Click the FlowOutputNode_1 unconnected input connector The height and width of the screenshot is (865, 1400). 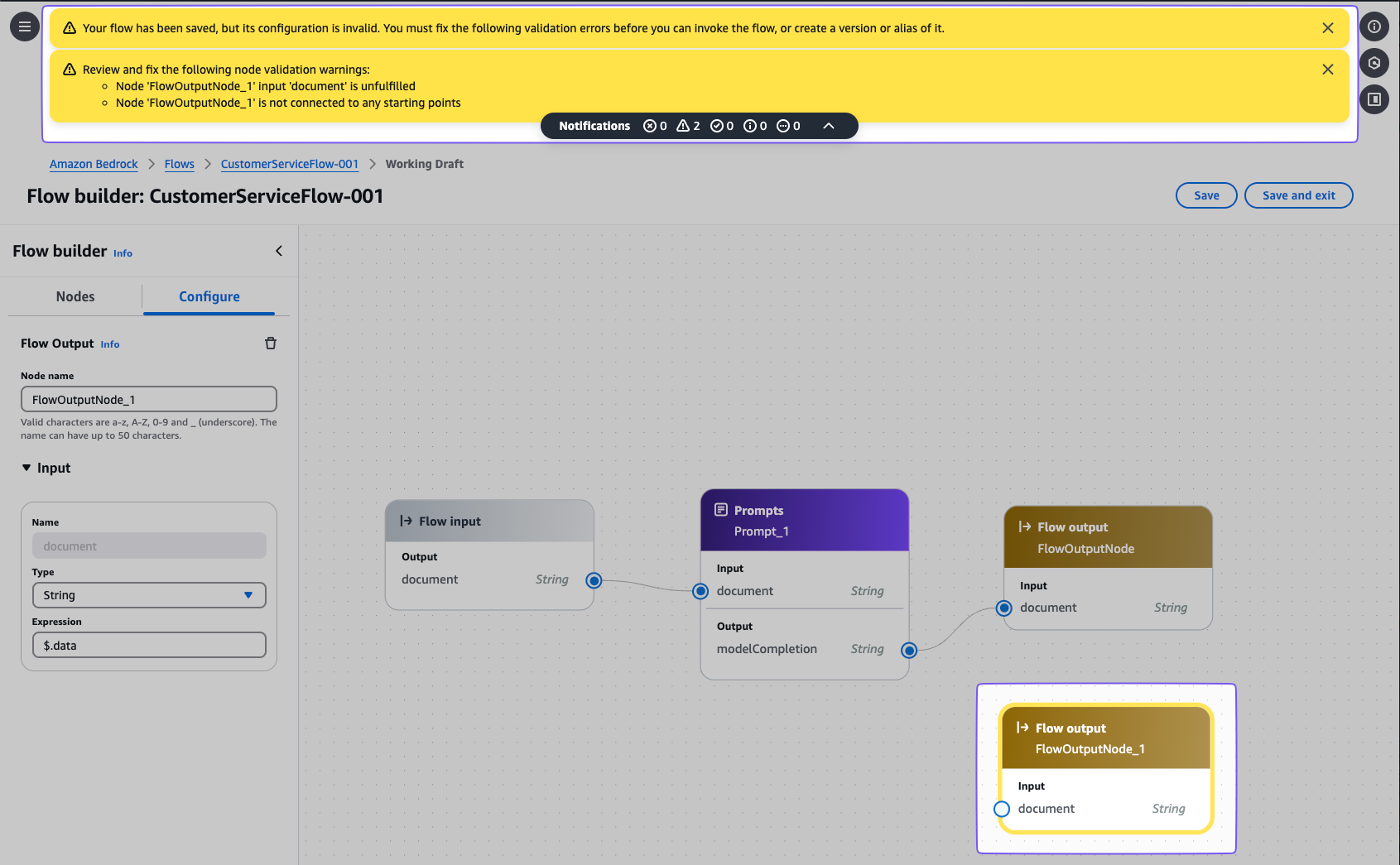[x=1002, y=809]
